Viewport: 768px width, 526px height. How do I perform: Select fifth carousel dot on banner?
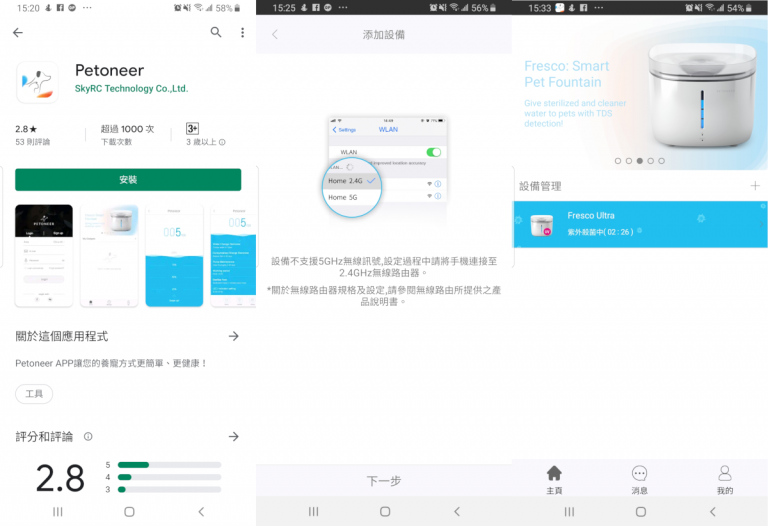click(x=662, y=161)
